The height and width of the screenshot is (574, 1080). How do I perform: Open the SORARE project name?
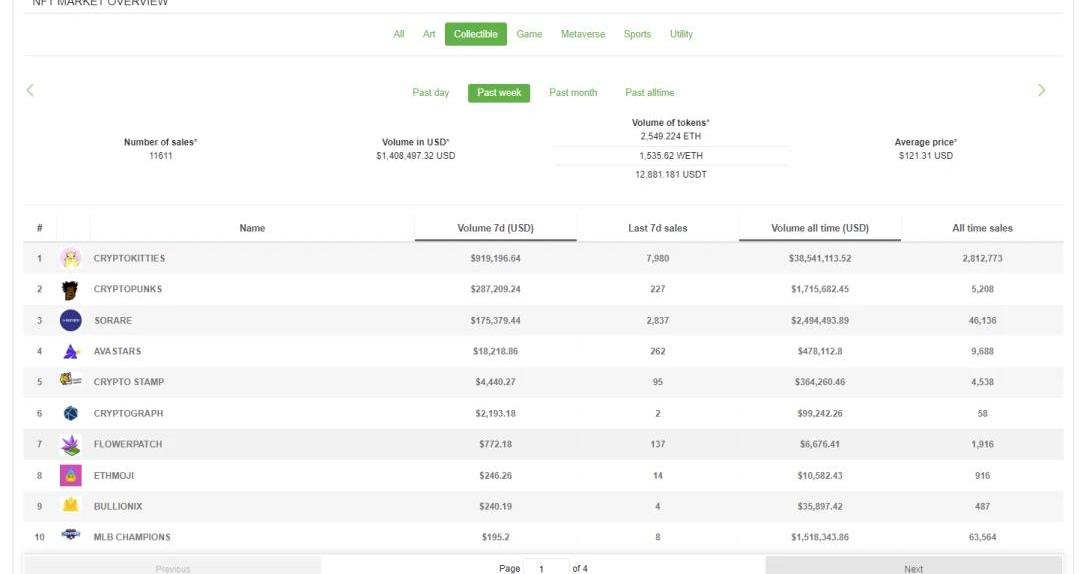point(113,320)
